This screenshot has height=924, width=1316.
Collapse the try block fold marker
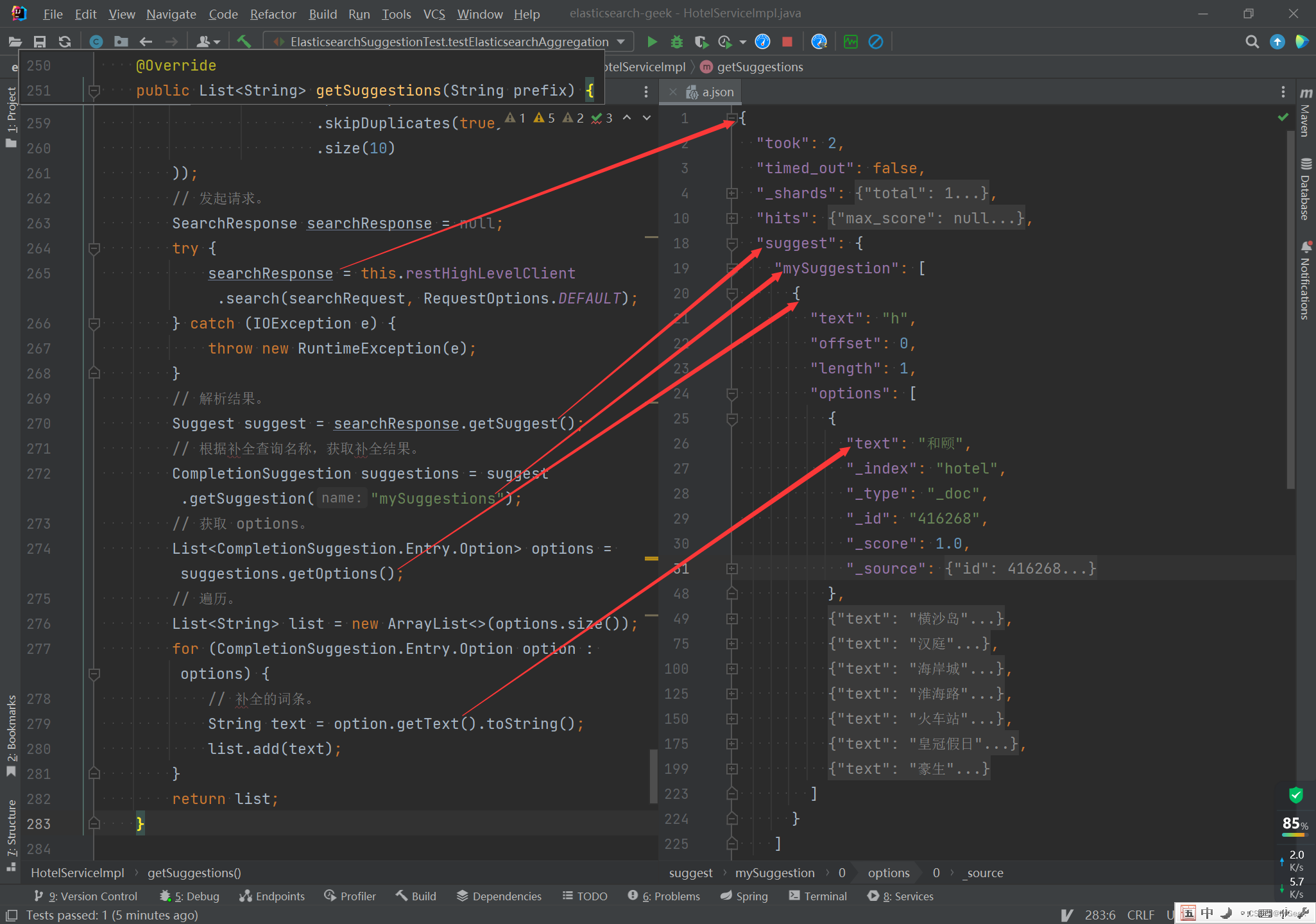[94, 248]
